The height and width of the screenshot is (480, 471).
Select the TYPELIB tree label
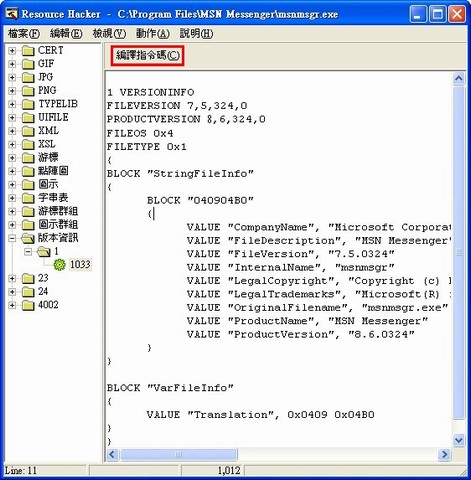pyautogui.click(x=58, y=104)
